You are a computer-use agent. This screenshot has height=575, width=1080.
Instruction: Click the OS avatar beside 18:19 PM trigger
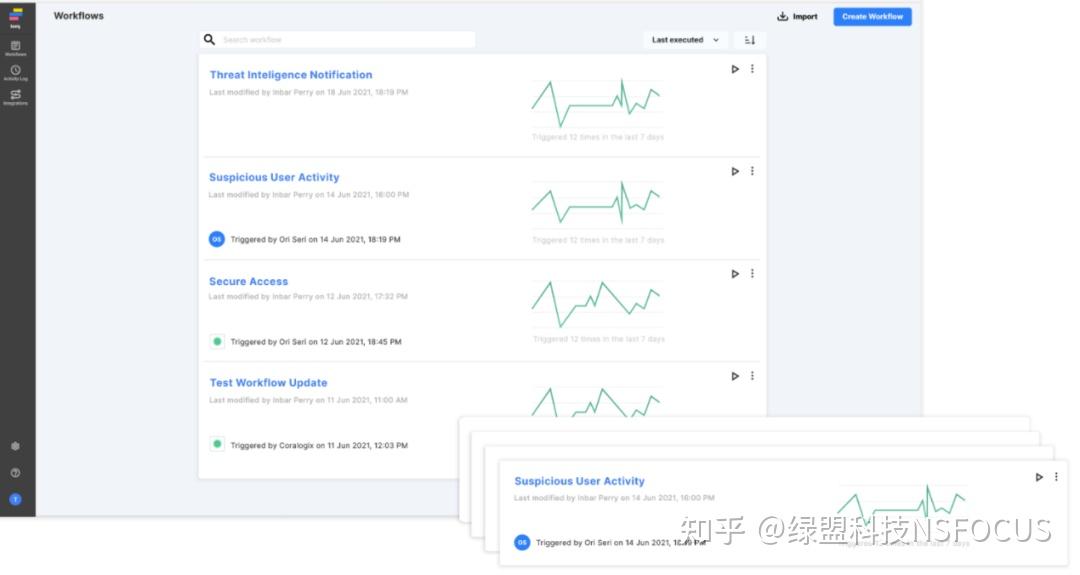[x=217, y=239]
